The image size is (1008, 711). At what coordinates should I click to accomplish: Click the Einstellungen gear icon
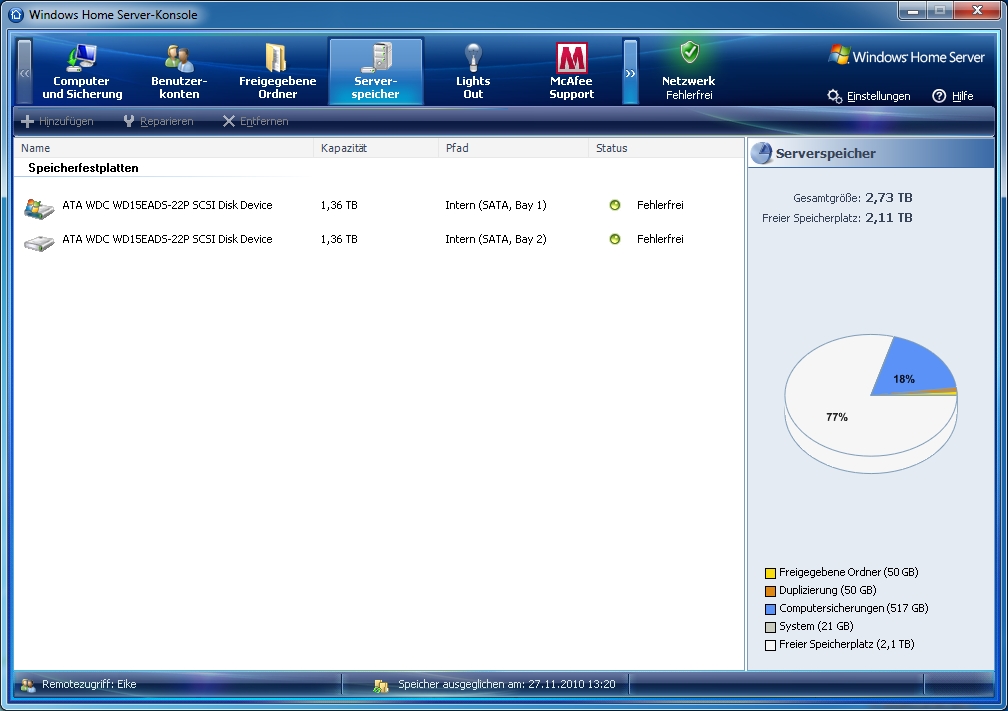834,96
